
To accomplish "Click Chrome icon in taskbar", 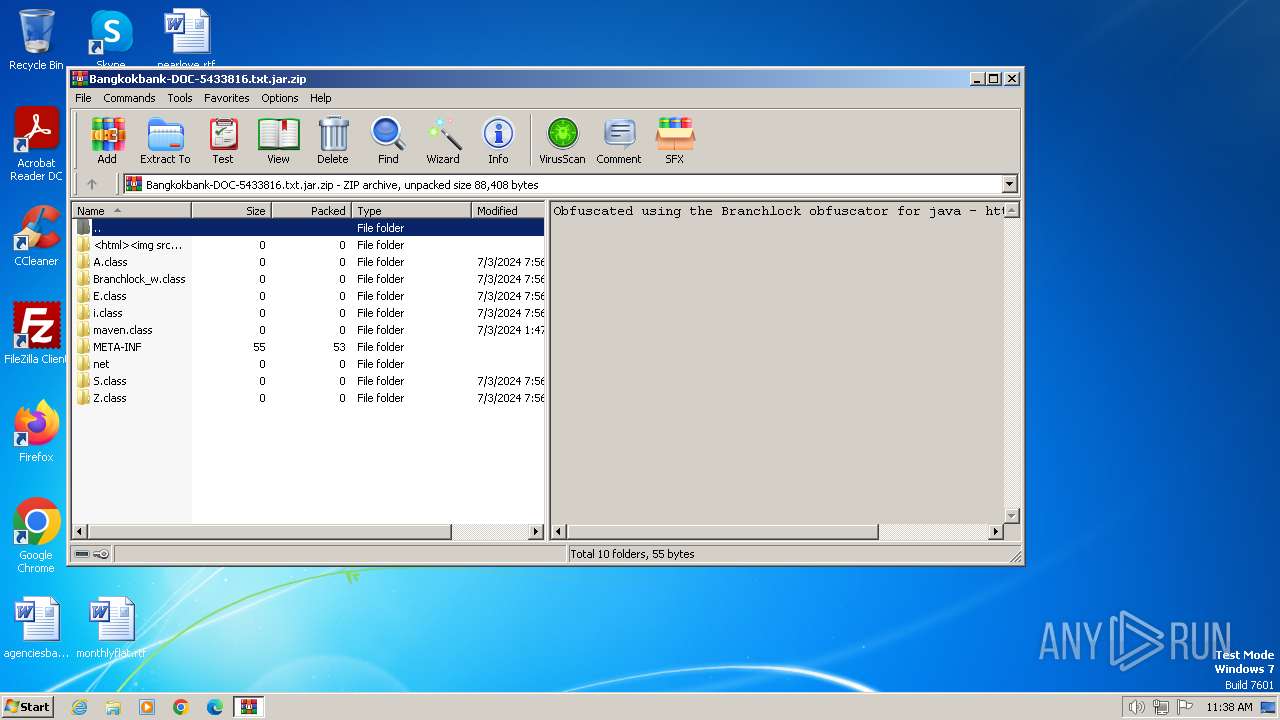I will [x=181, y=707].
